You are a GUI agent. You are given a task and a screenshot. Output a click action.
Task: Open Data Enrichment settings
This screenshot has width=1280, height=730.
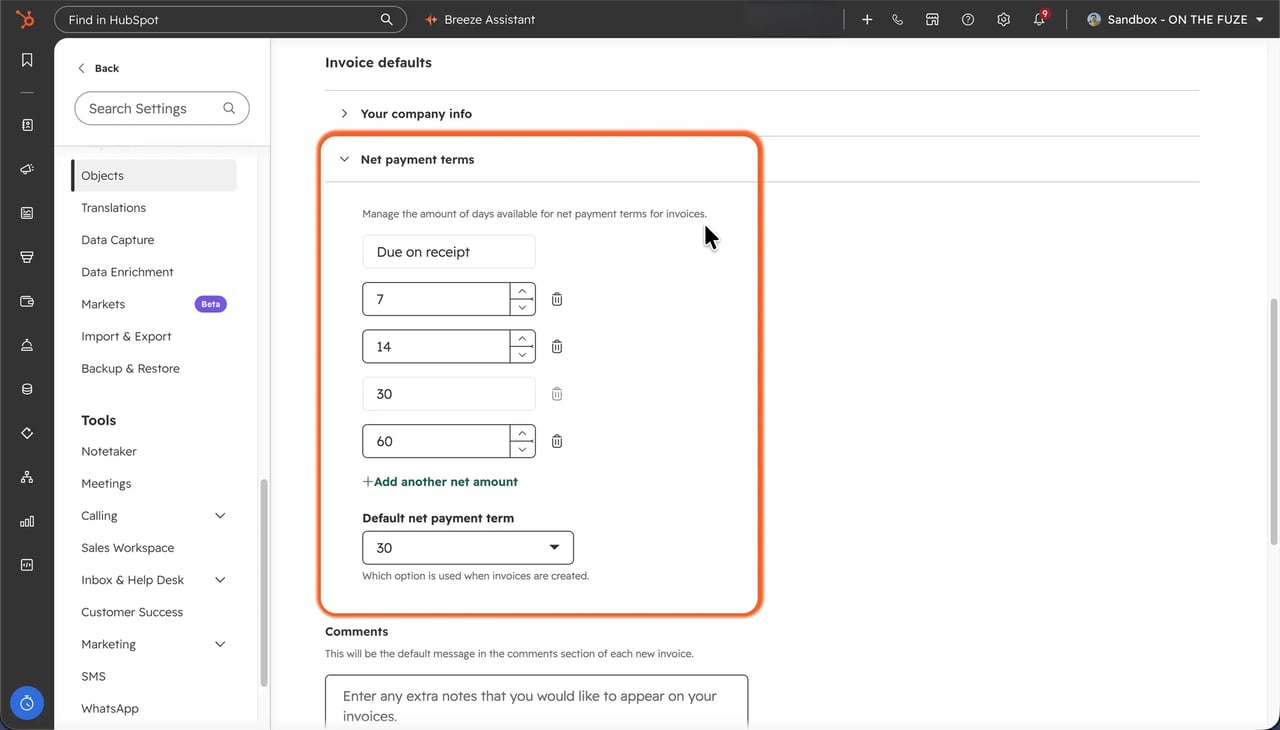(127, 272)
